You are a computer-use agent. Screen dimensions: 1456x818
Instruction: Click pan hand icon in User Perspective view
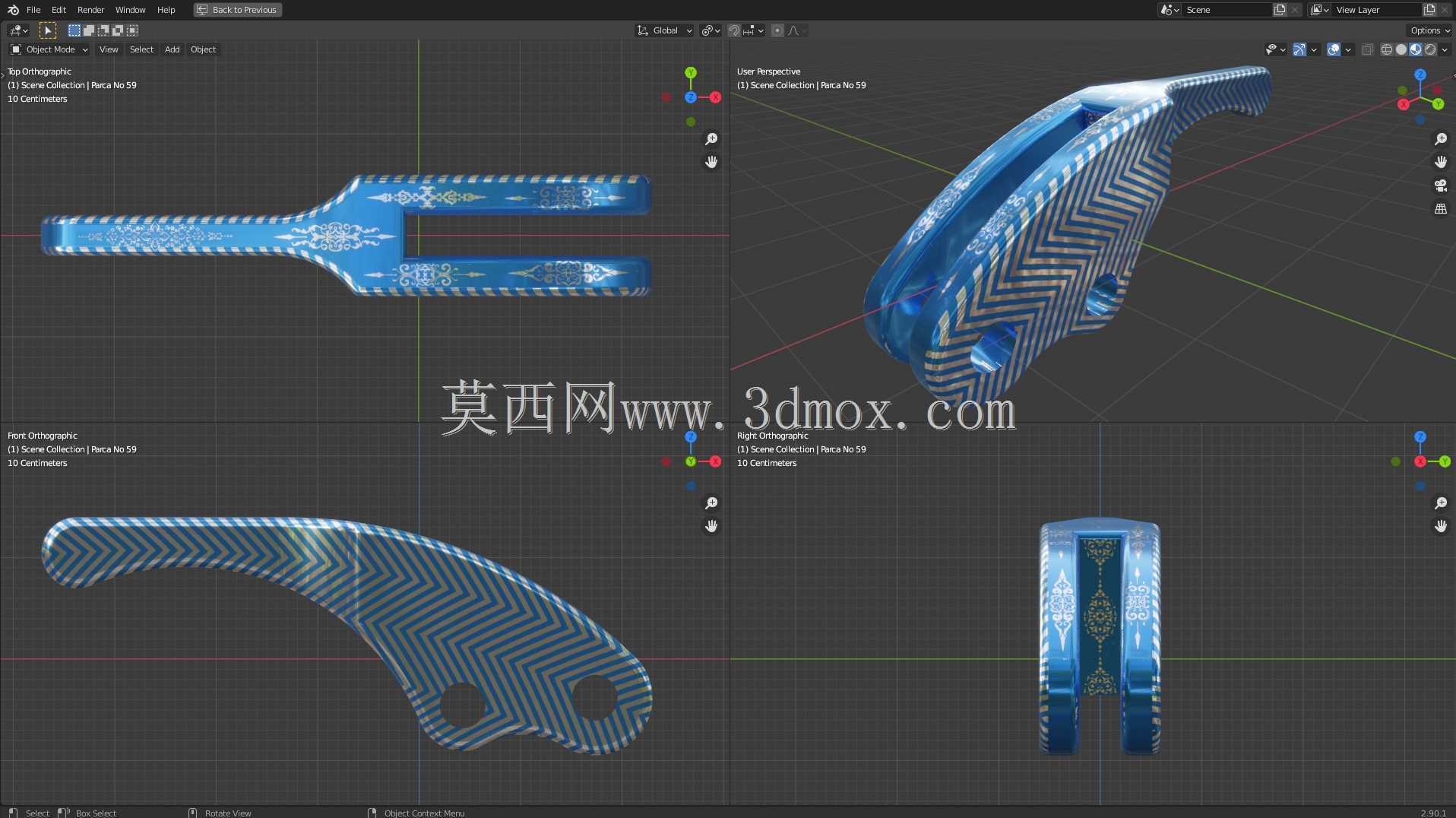point(1441,162)
